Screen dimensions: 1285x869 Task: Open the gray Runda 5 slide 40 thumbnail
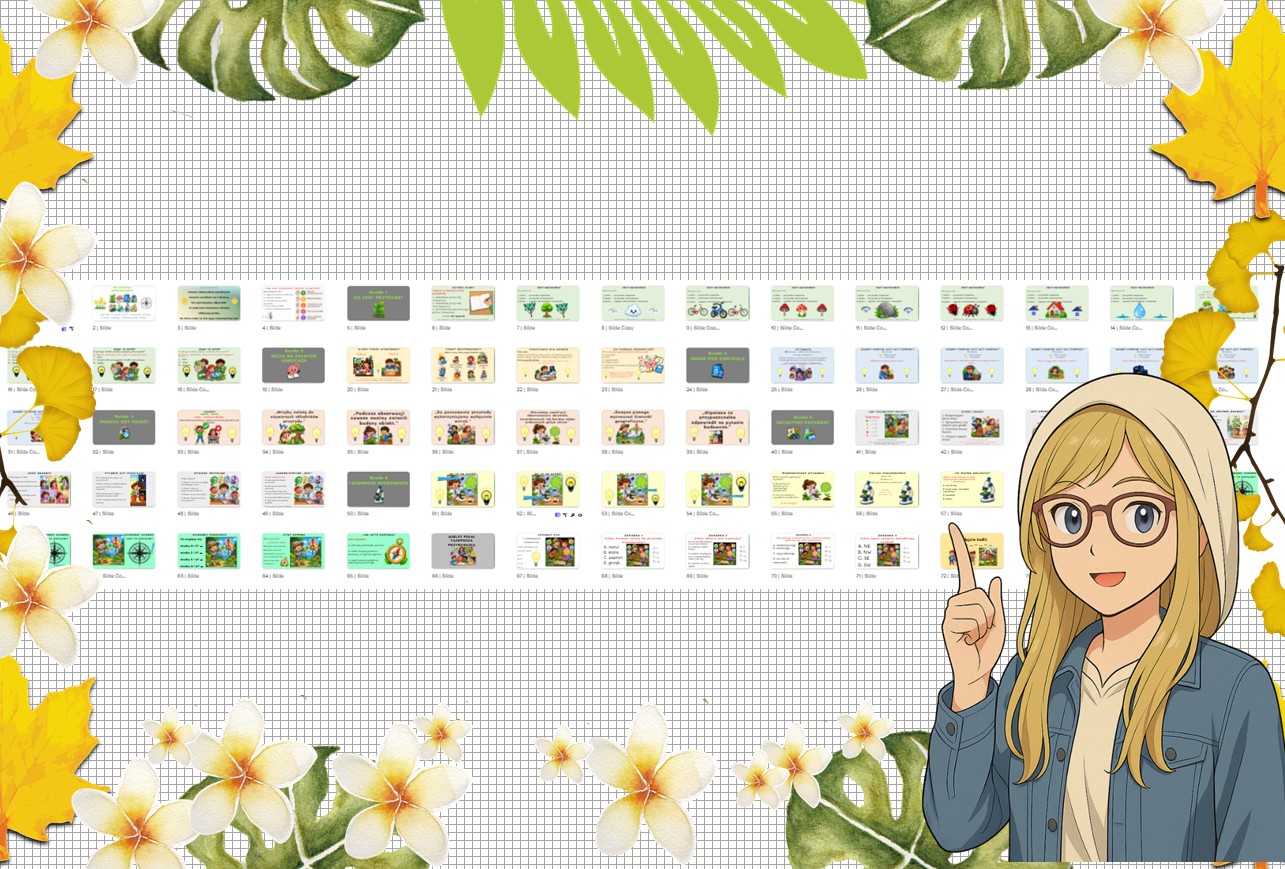coord(802,427)
